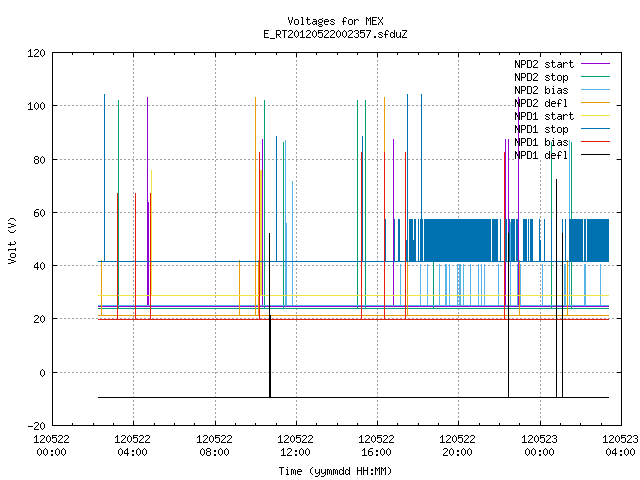Viewport: 640px width, 480px height.
Task: Click the black NPD1 defl legend line
Action: coord(595,155)
